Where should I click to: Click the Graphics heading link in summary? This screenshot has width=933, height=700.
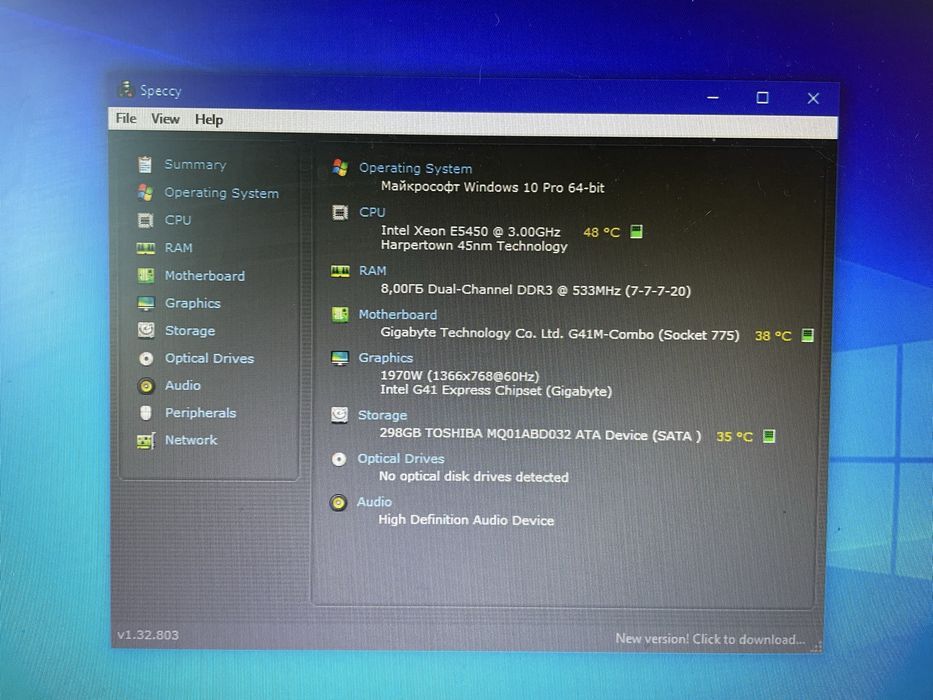[x=386, y=358]
